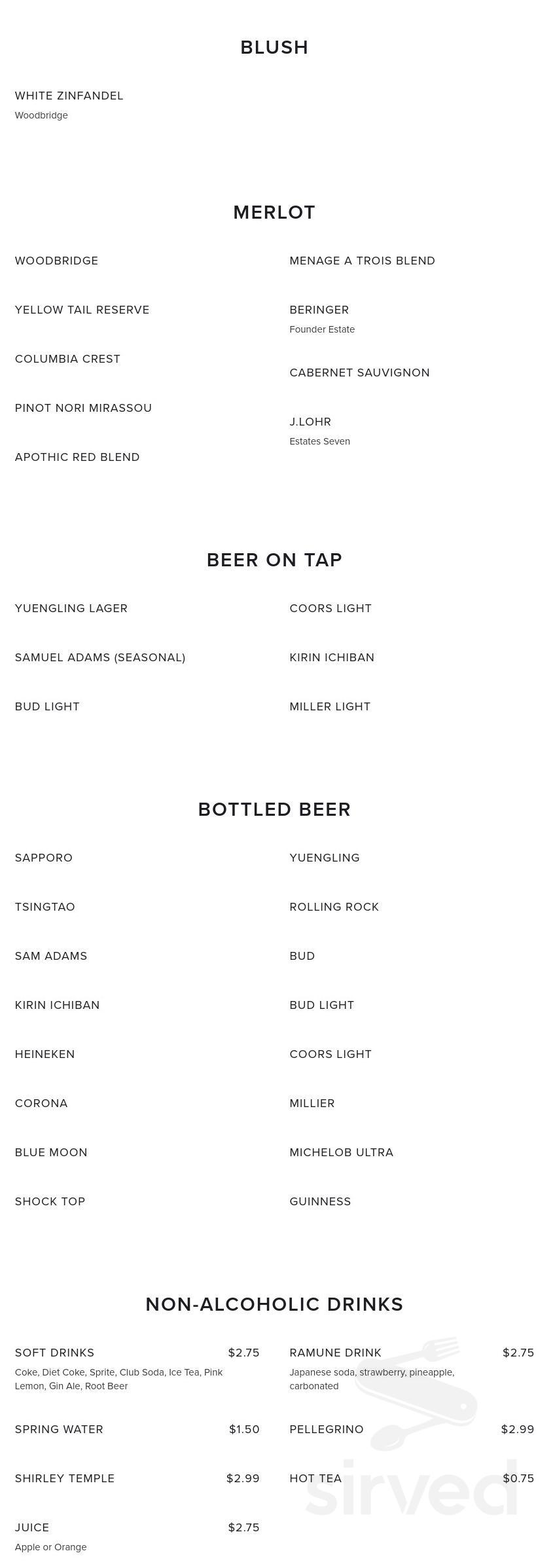Click the $2.99 price for Pellegrino

click(517, 1429)
